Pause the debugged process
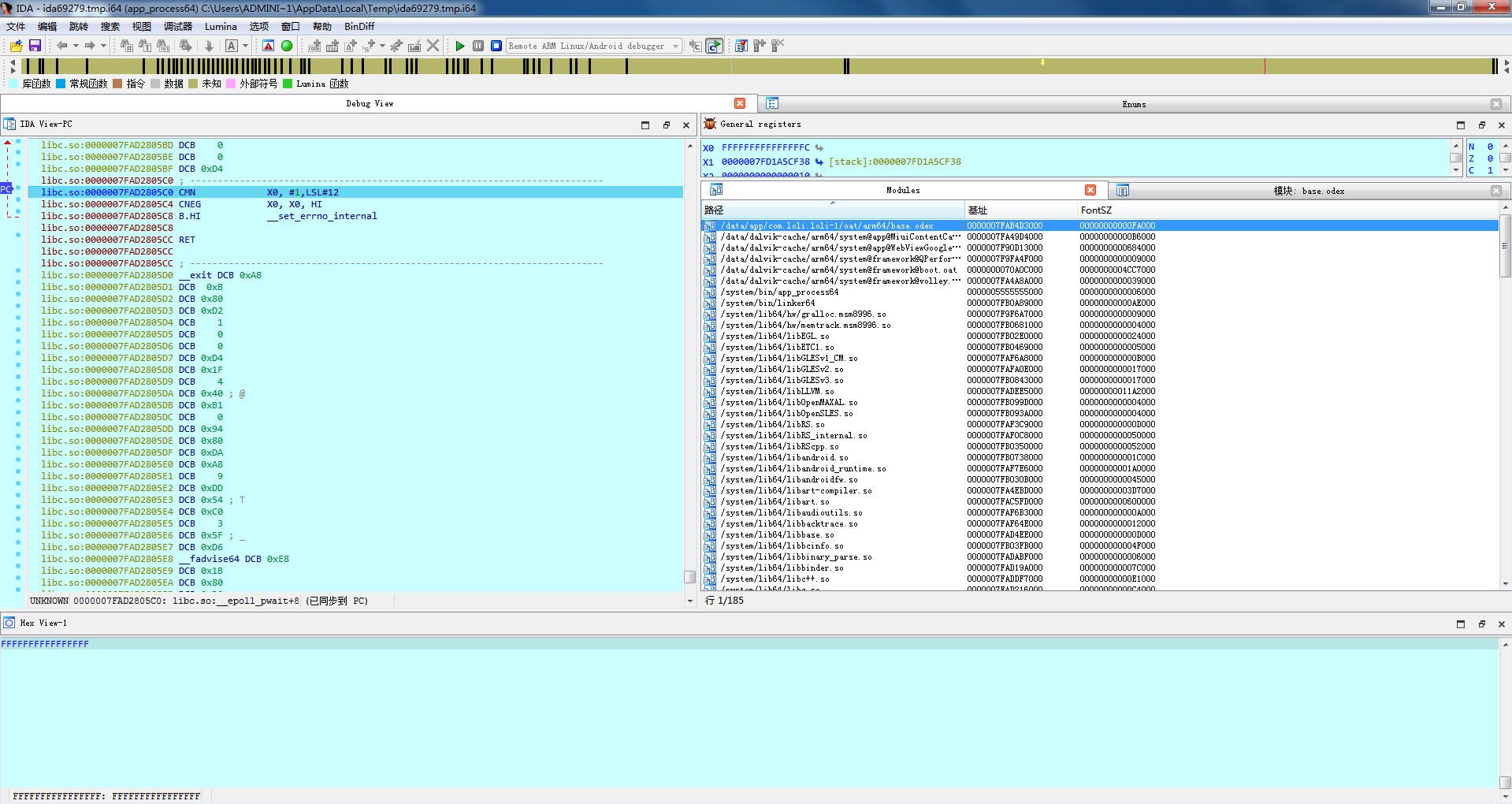Viewport: 1512px width, 804px height. pyautogui.click(x=478, y=46)
